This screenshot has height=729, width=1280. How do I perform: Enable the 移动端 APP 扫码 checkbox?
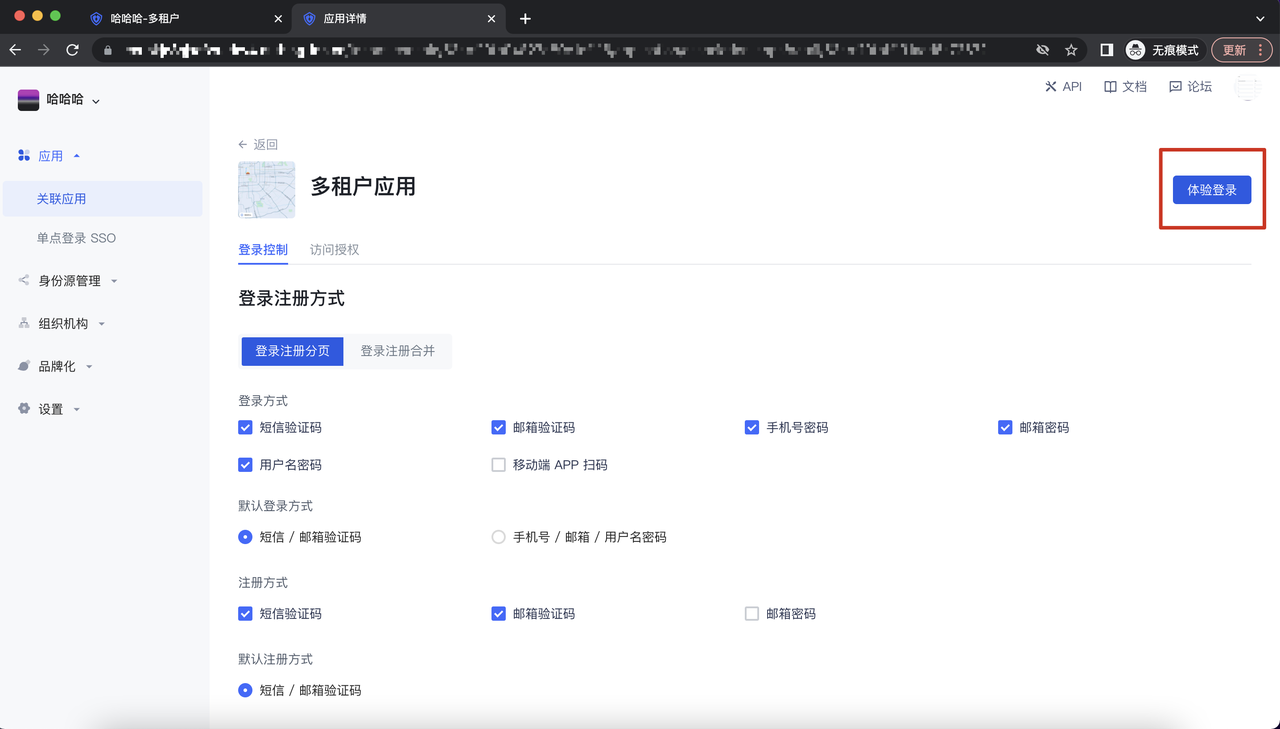pyautogui.click(x=498, y=465)
